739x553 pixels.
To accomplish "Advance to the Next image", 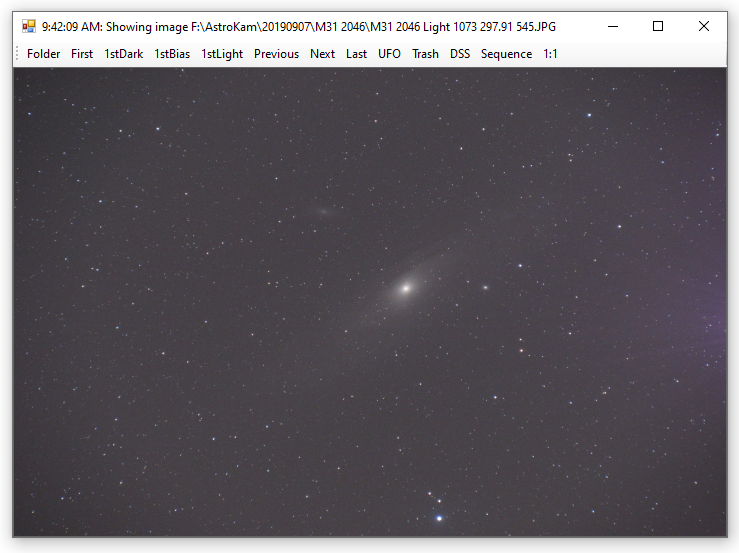I will (322, 54).
